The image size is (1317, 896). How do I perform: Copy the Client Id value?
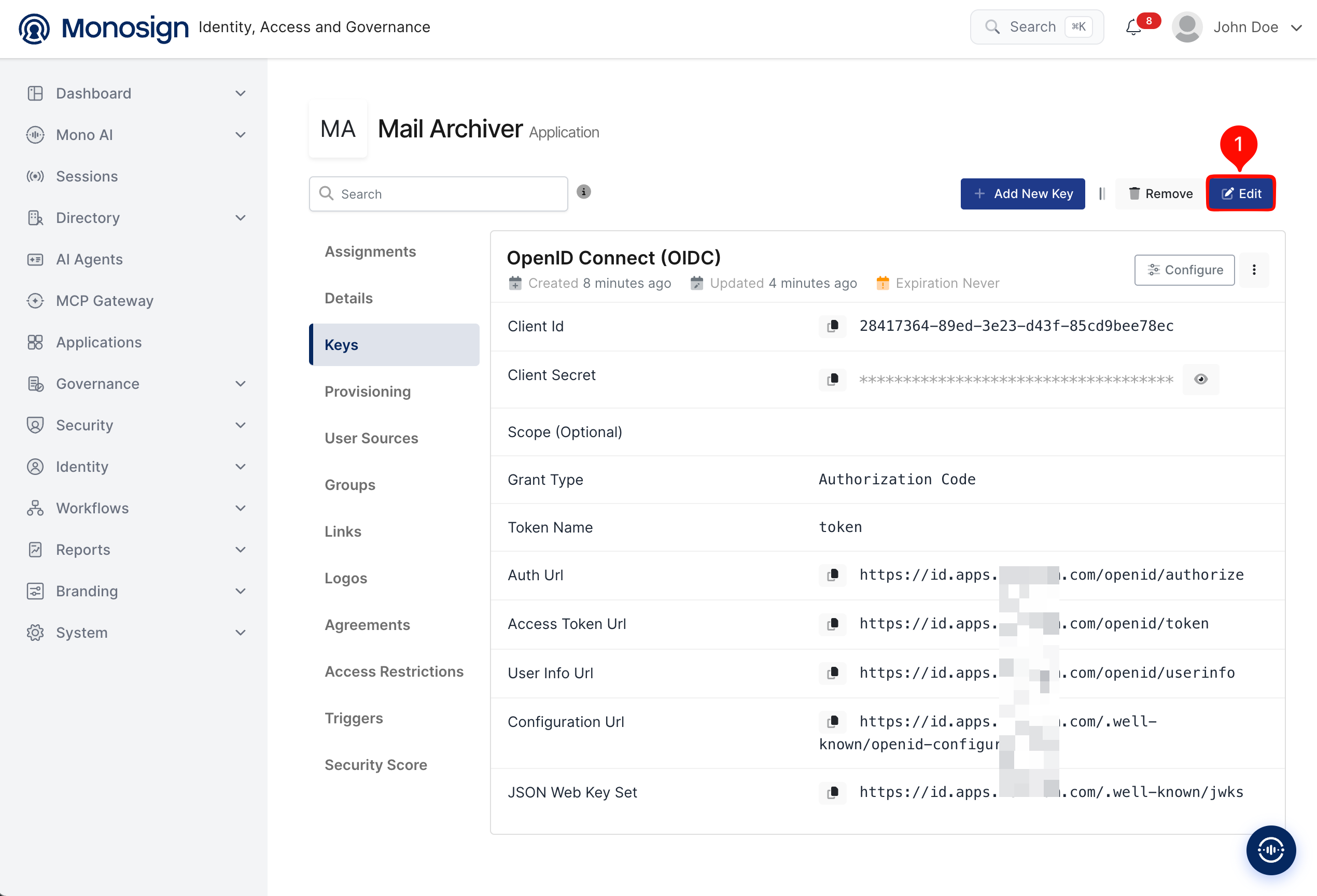(833, 327)
